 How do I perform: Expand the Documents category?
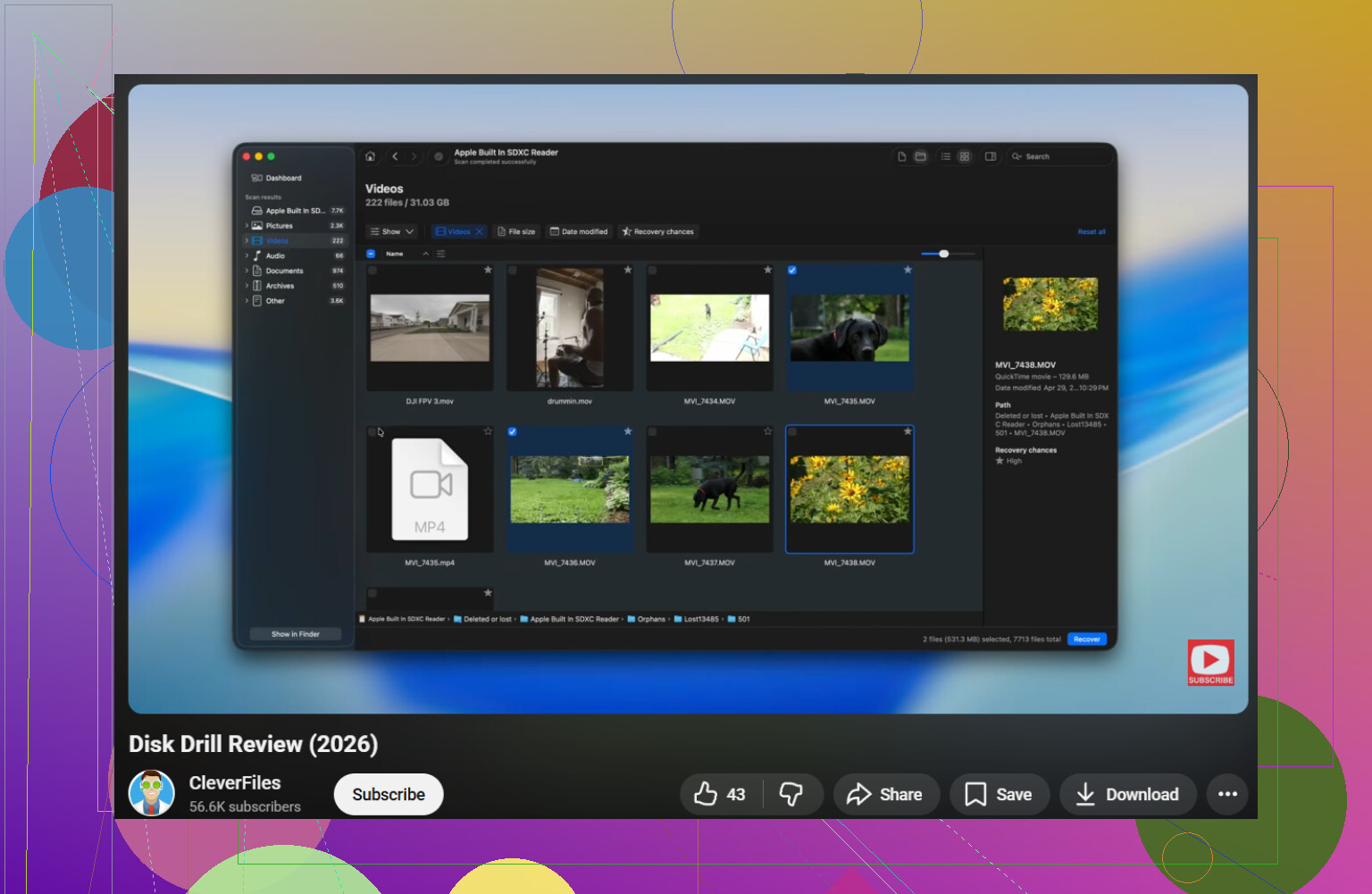[247, 271]
